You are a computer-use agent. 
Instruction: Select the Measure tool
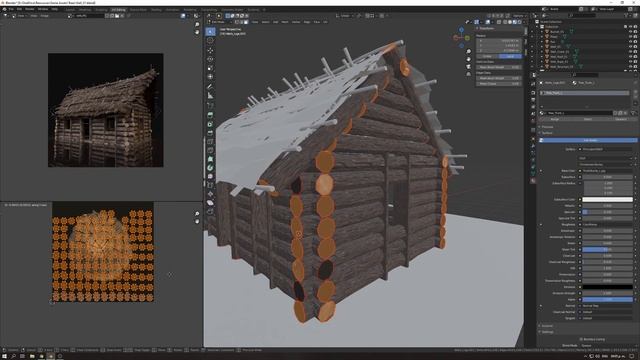(210, 96)
